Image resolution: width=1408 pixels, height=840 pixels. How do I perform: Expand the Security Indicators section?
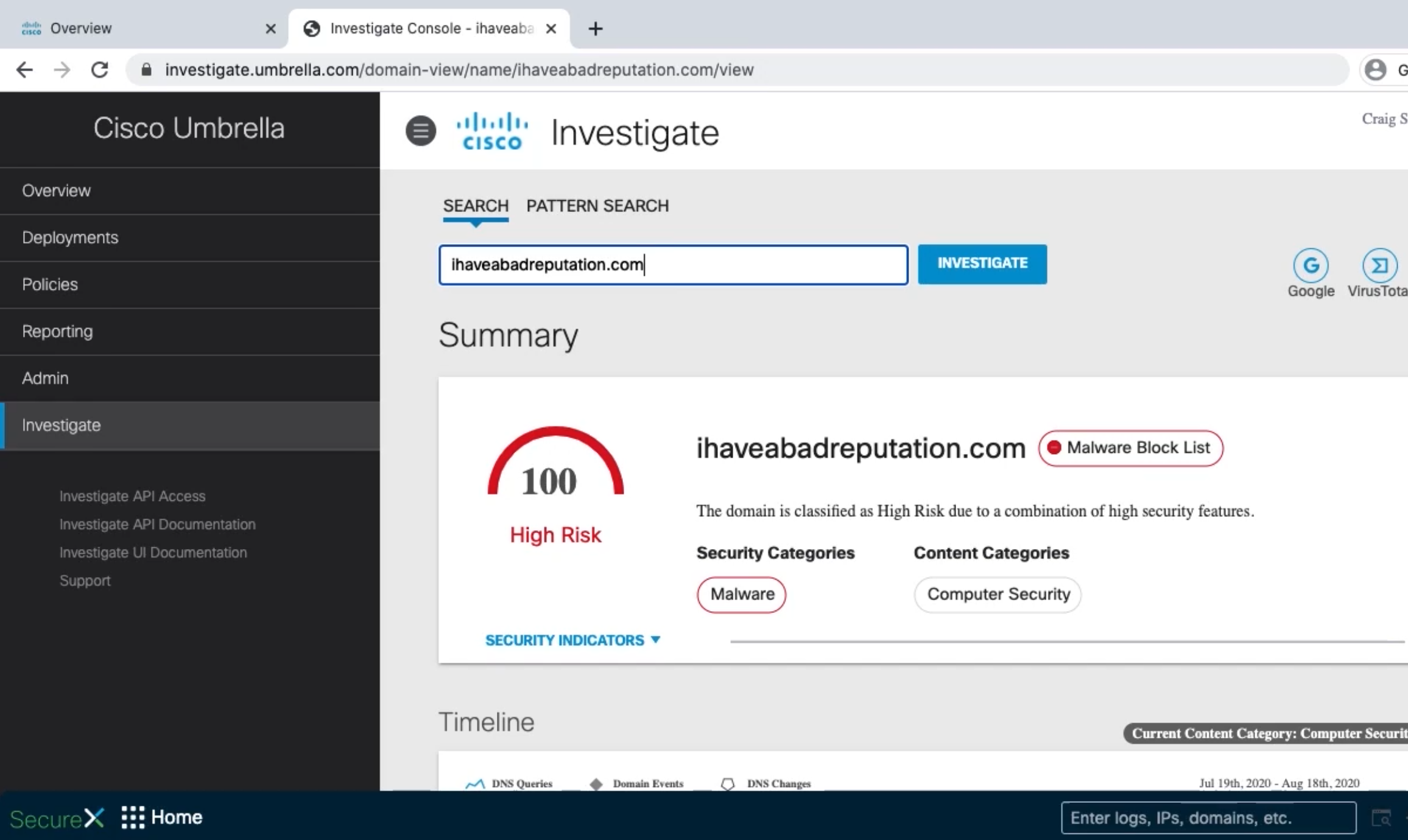click(x=572, y=640)
